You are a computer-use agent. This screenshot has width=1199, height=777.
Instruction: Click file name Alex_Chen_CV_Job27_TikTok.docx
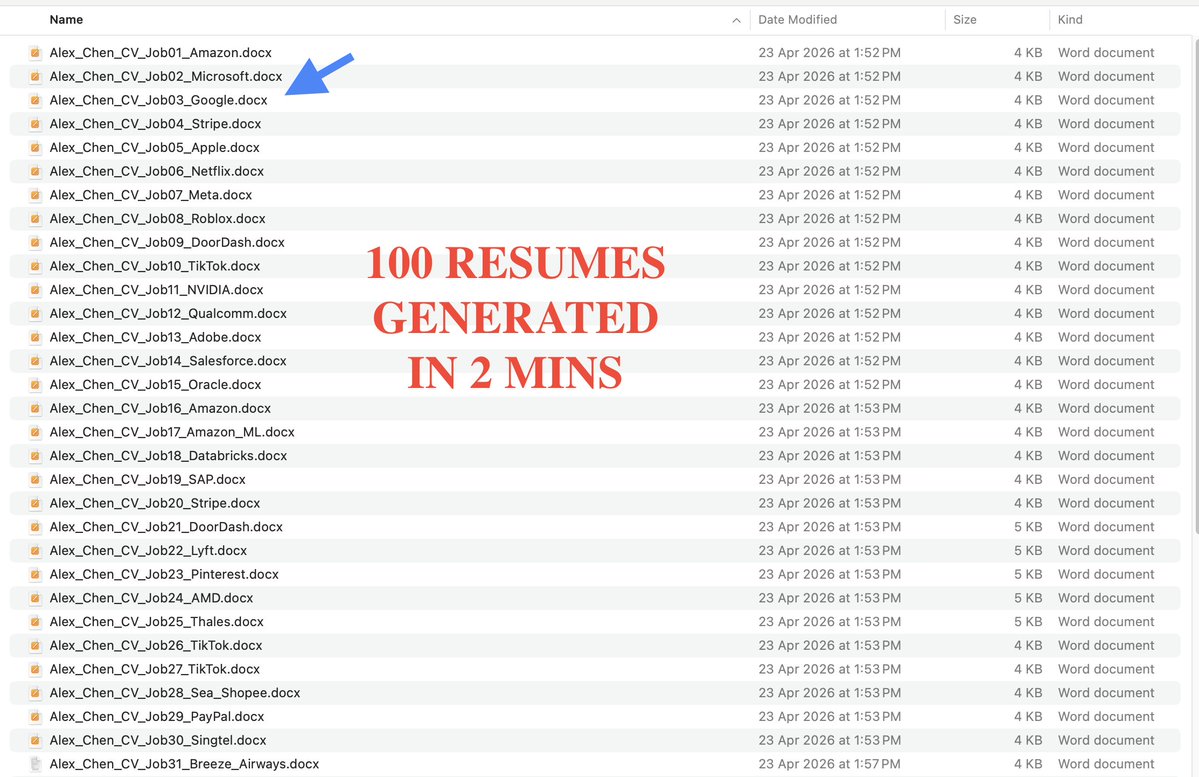(x=154, y=669)
